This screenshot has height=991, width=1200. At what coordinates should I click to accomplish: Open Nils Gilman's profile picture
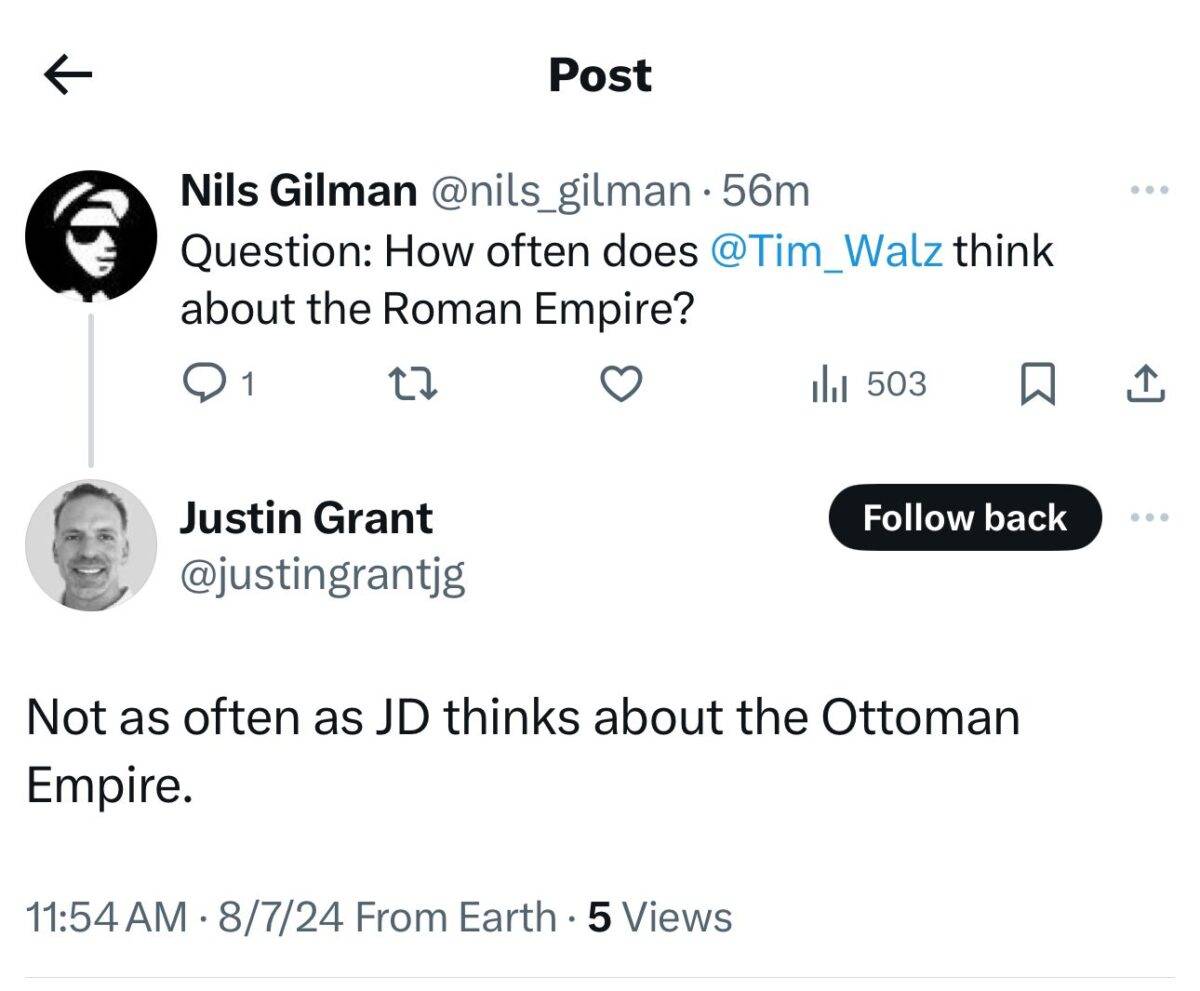[90, 236]
